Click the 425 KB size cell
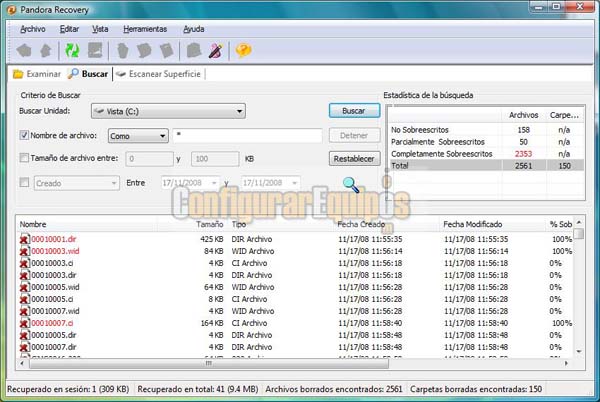The width and height of the screenshot is (600, 402). [x=212, y=239]
